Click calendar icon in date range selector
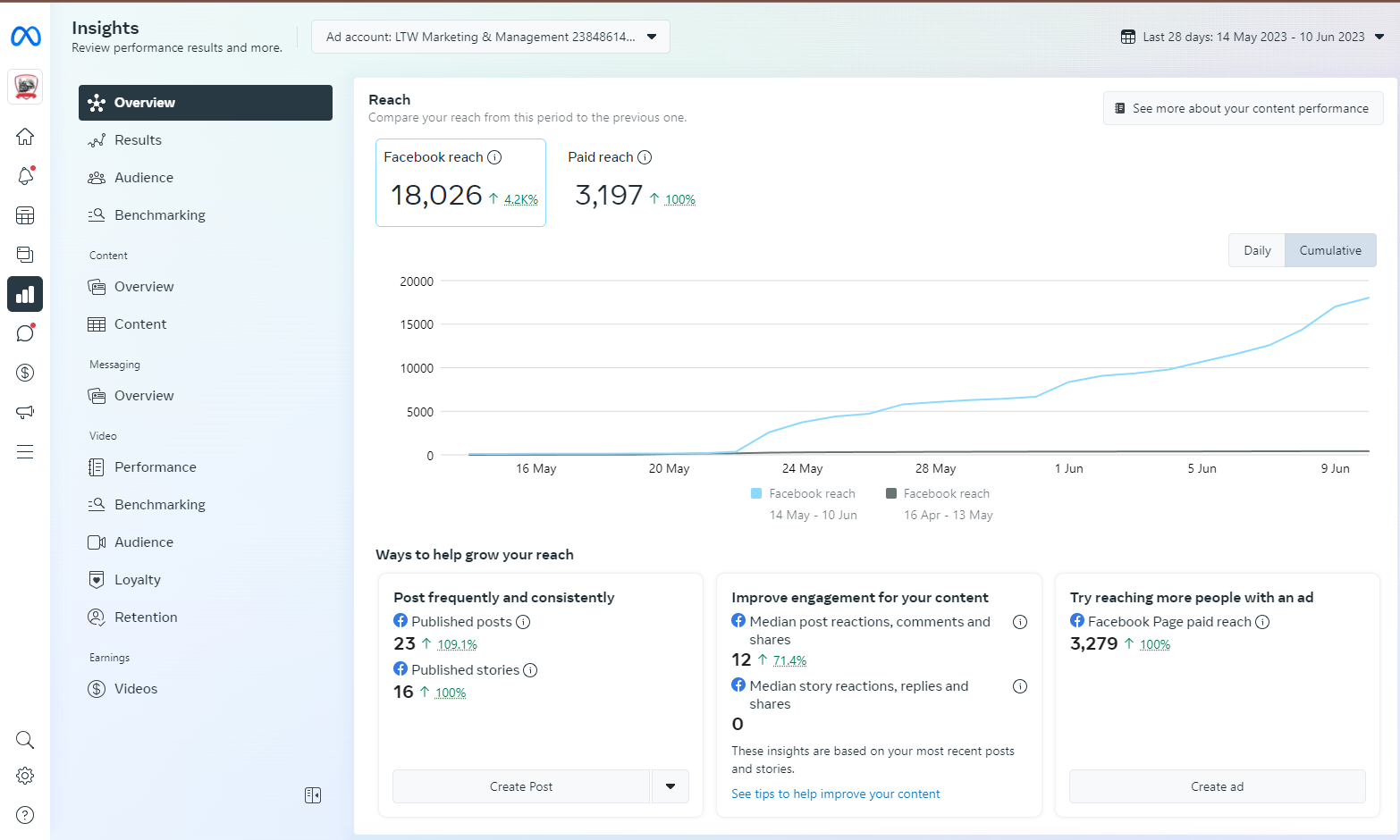The height and width of the screenshot is (840, 1400). [x=1128, y=37]
